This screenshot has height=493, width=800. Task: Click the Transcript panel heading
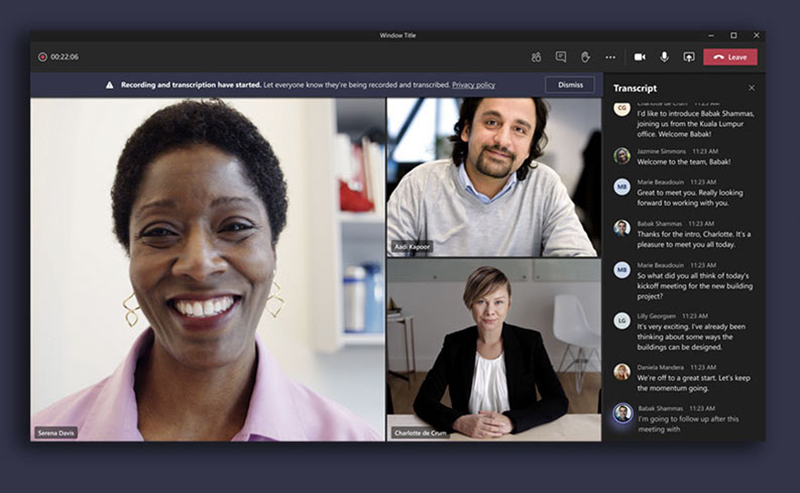[x=635, y=88]
